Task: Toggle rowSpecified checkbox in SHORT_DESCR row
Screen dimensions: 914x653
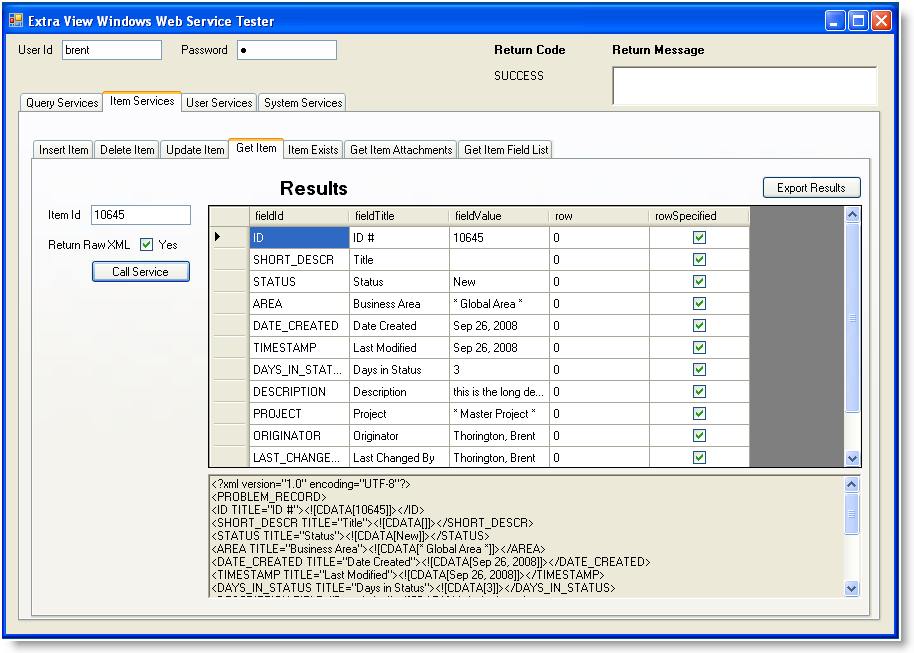Action: [x=699, y=259]
